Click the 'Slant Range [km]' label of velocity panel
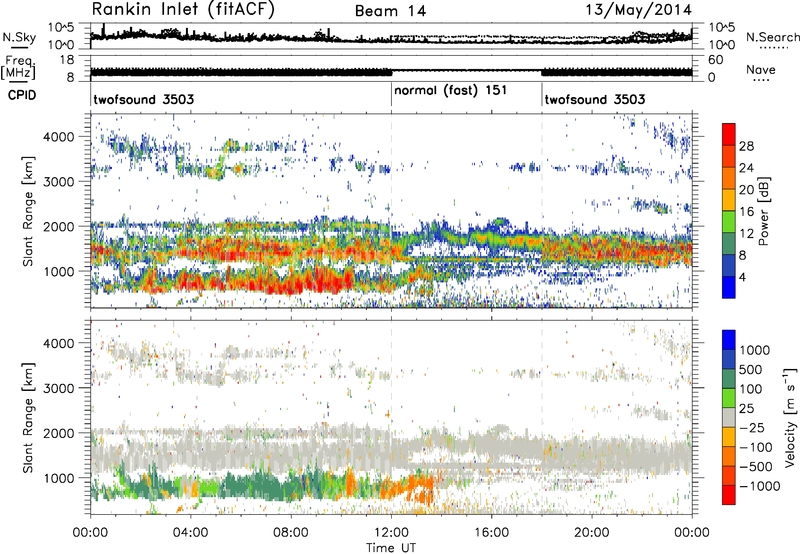The height and width of the screenshot is (554, 800). click(x=28, y=417)
